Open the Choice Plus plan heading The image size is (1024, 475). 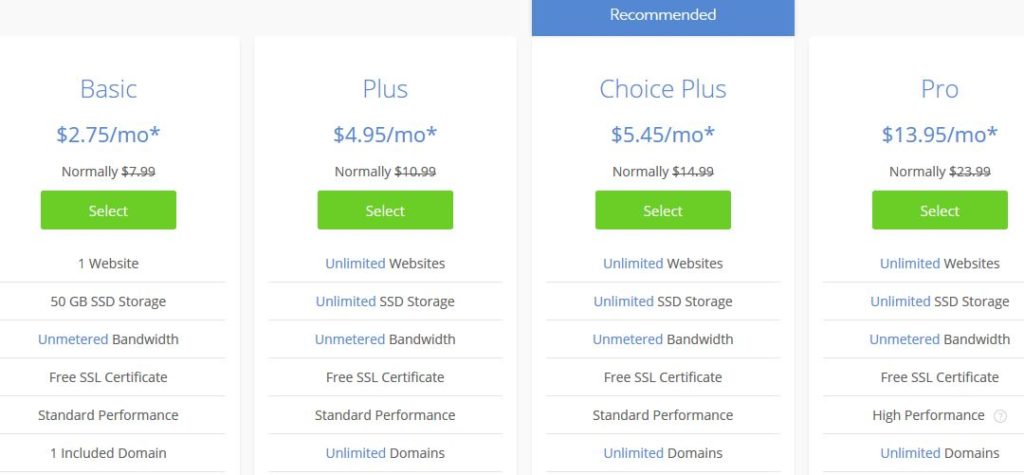click(x=663, y=89)
